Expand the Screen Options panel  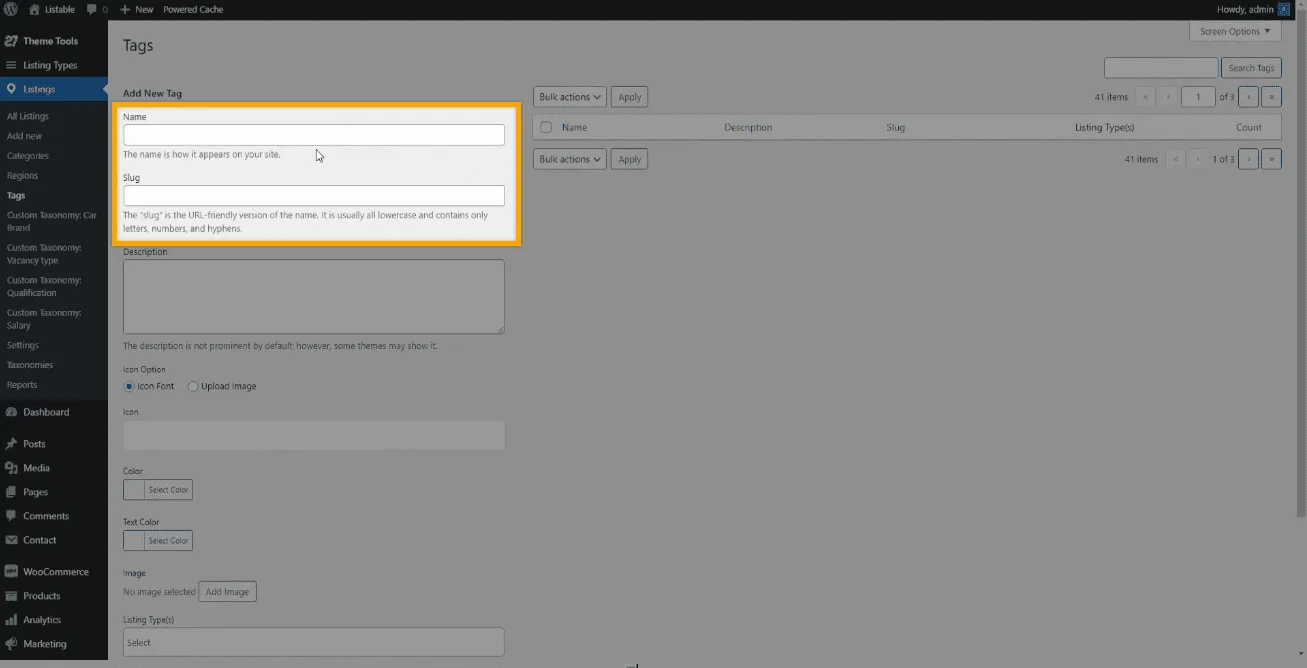click(x=1235, y=31)
